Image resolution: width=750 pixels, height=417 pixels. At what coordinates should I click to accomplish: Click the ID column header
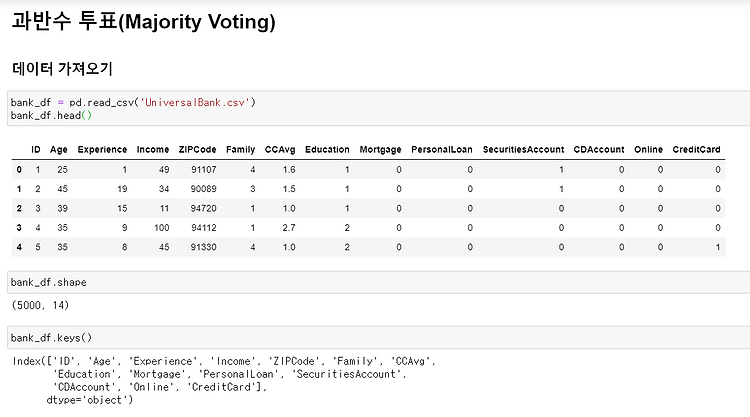point(36,149)
